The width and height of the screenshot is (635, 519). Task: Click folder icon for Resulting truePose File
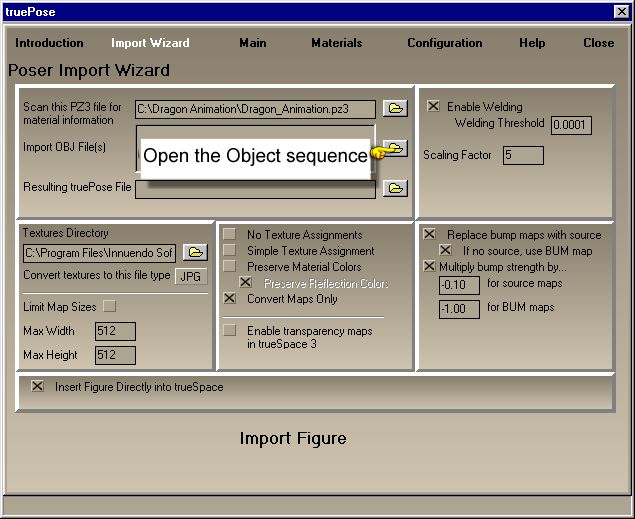click(x=395, y=188)
